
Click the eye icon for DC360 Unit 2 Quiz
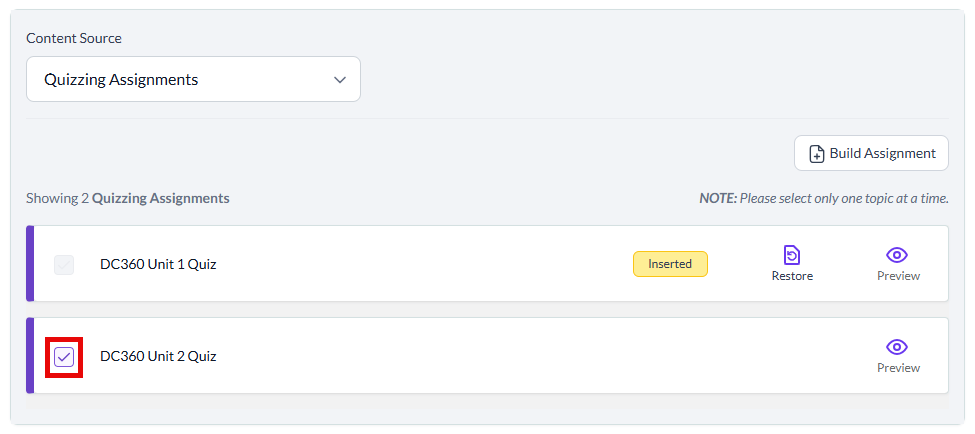(x=897, y=346)
